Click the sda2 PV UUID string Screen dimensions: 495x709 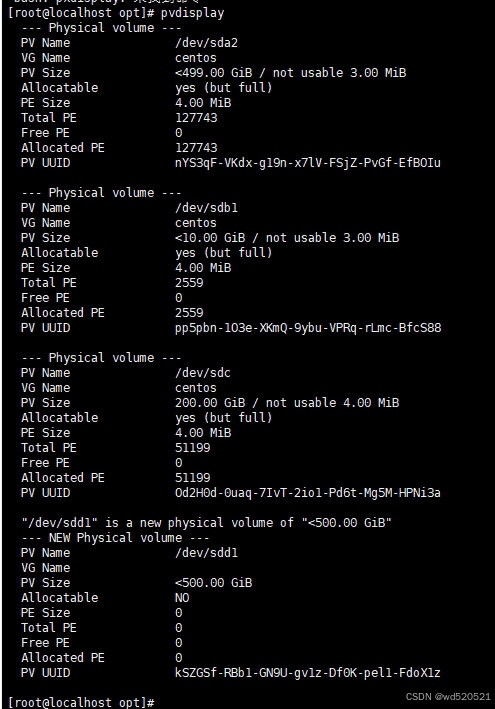[307, 163]
